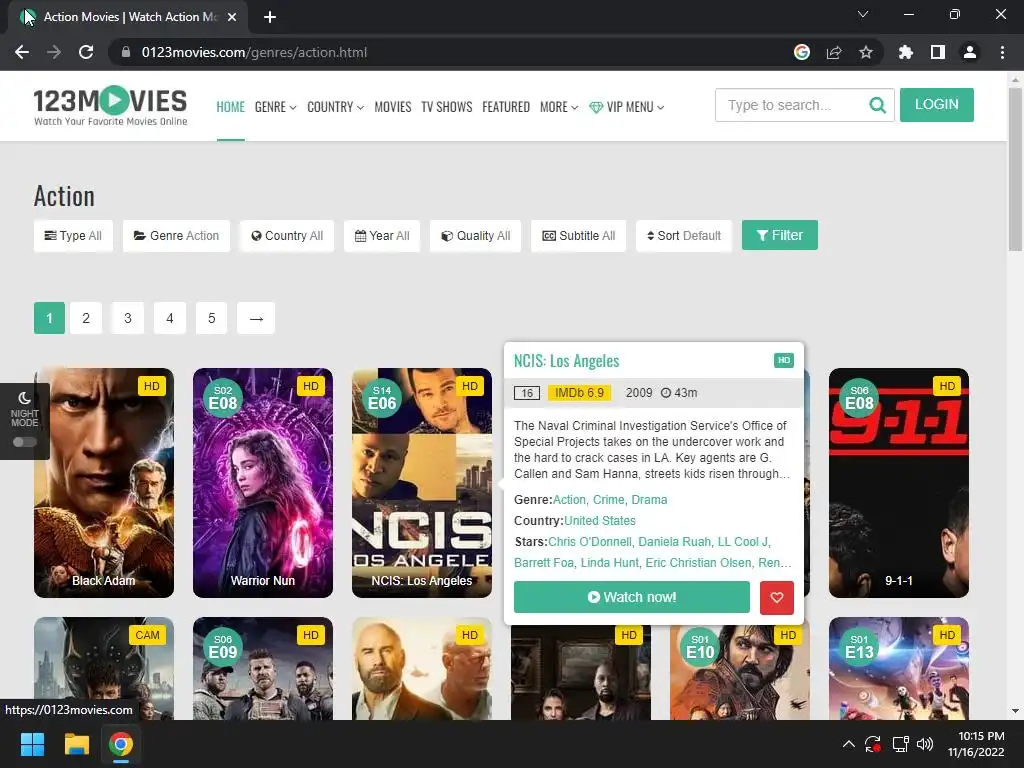The height and width of the screenshot is (768, 1024).
Task: Open the Quality All filter dropdown
Action: pos(475,236)
